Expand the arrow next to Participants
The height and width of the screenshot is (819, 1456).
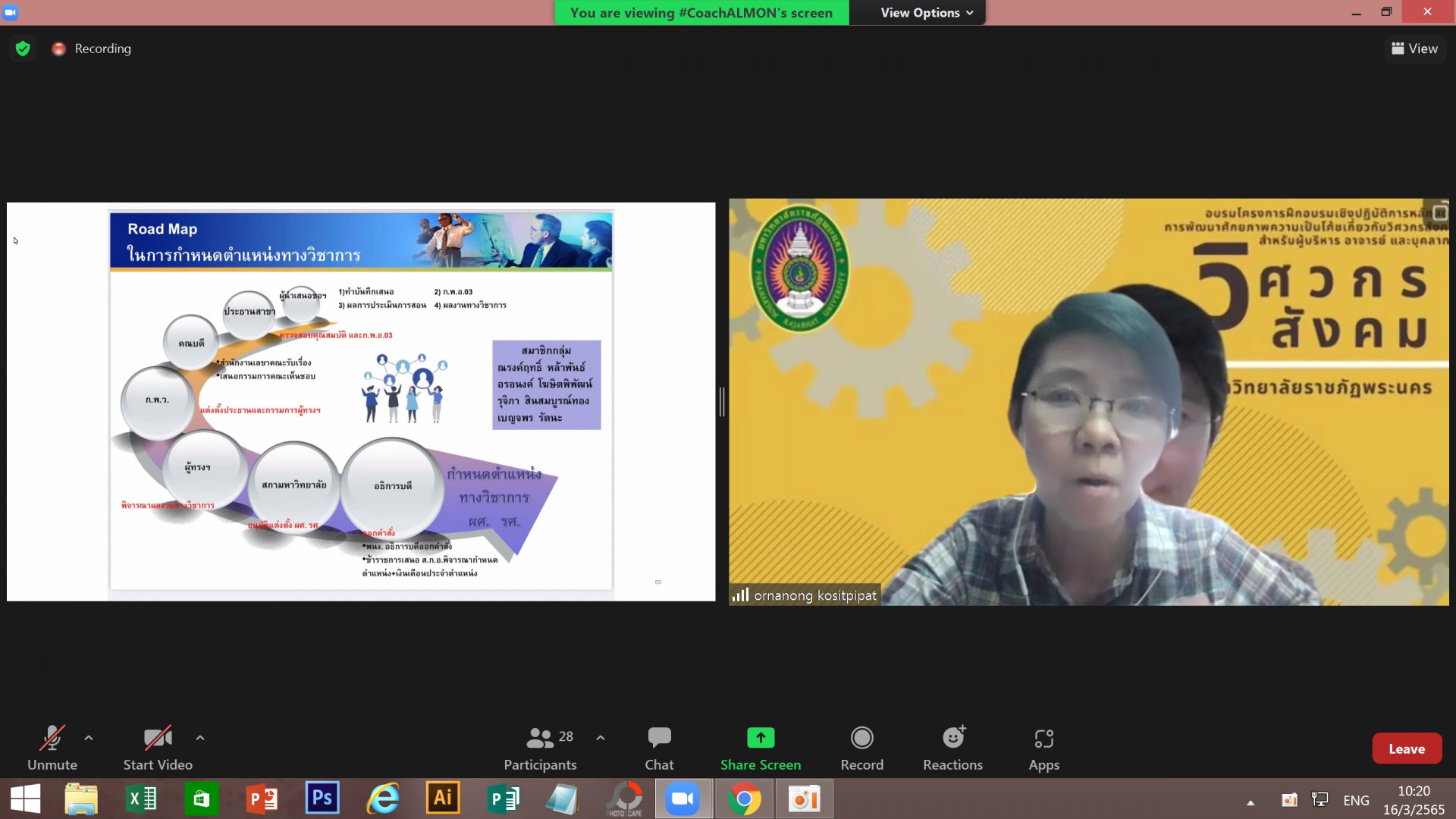pos(601,738)
